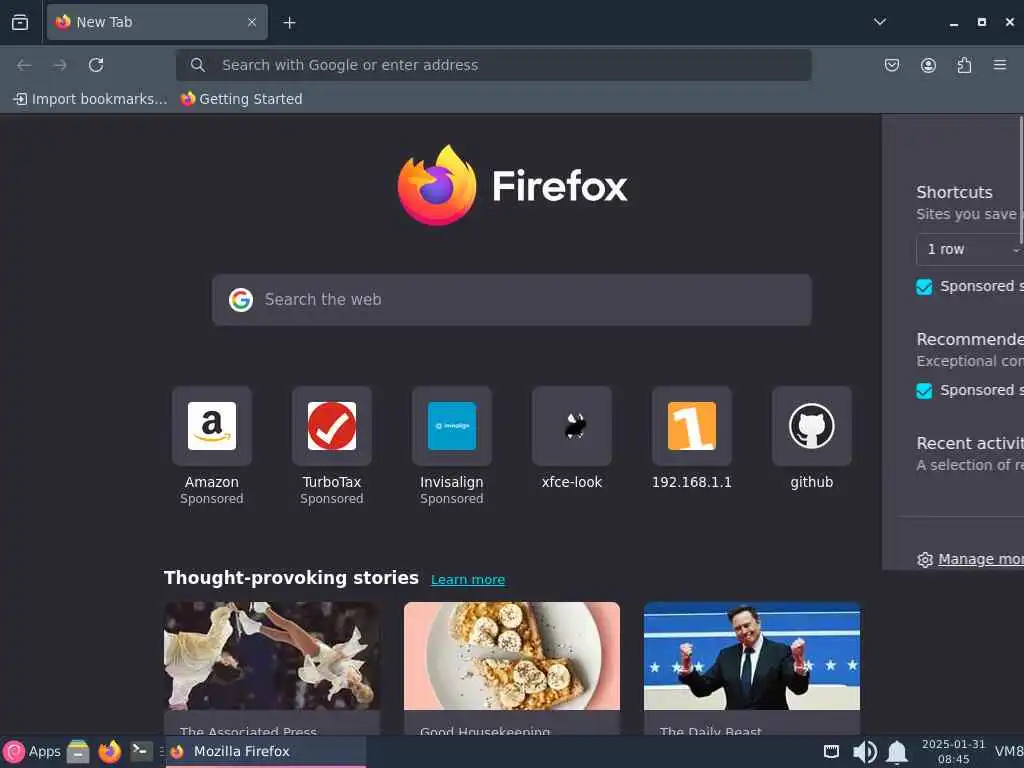The width and height of the screenshot is (1024, 768).
Task: Open a new tab with plus button
Action: [x=289, y=23]
